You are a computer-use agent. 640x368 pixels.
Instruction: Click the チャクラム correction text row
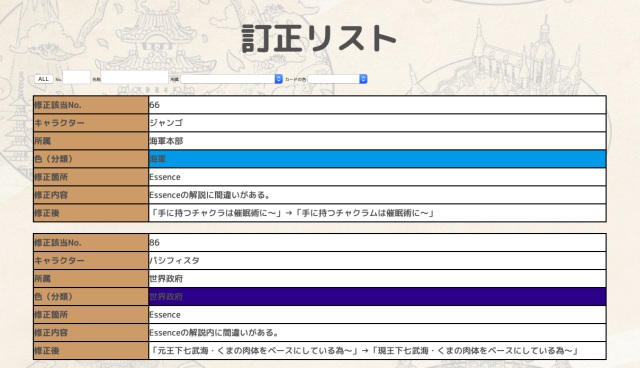377,213
